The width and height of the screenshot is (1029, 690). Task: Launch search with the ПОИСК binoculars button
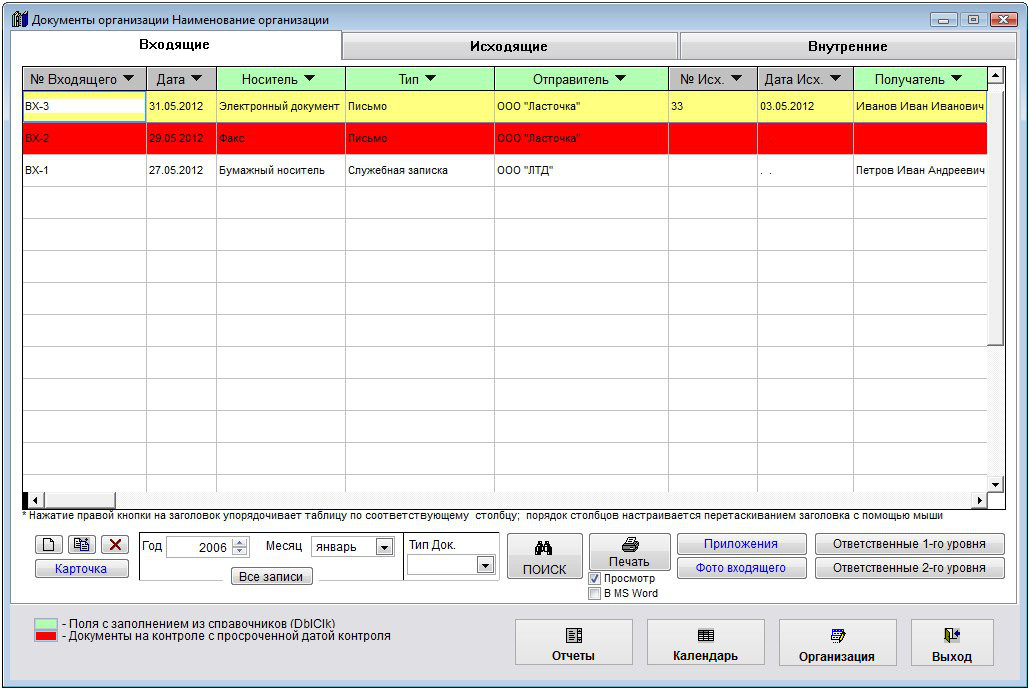pos(545,556)
